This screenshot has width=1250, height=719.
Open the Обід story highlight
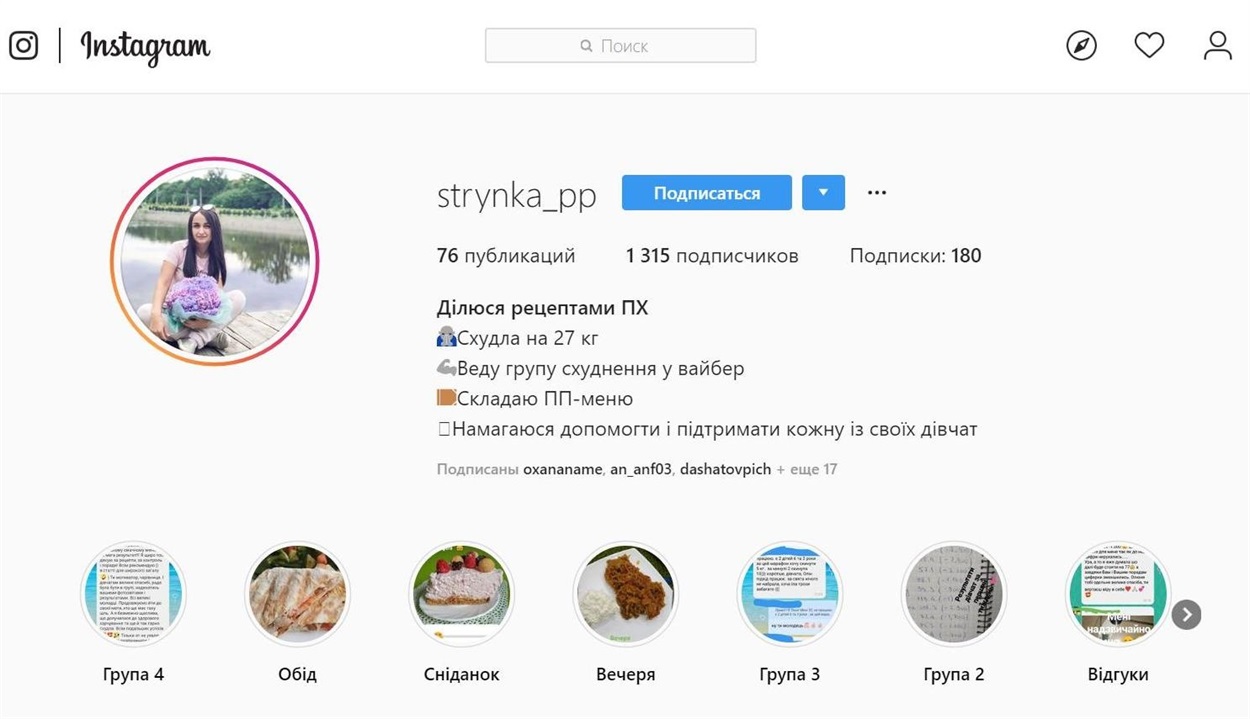297,595
